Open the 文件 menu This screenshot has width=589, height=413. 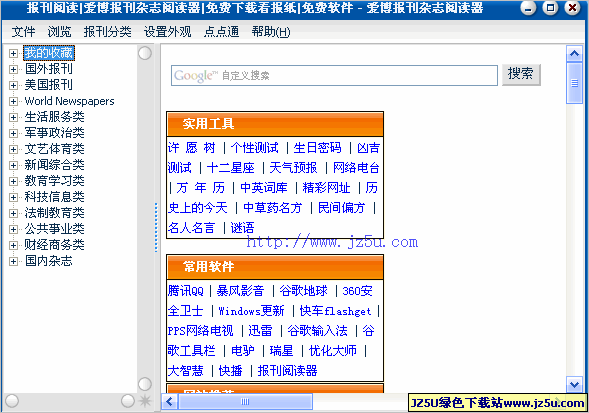[x=23, y=32]
